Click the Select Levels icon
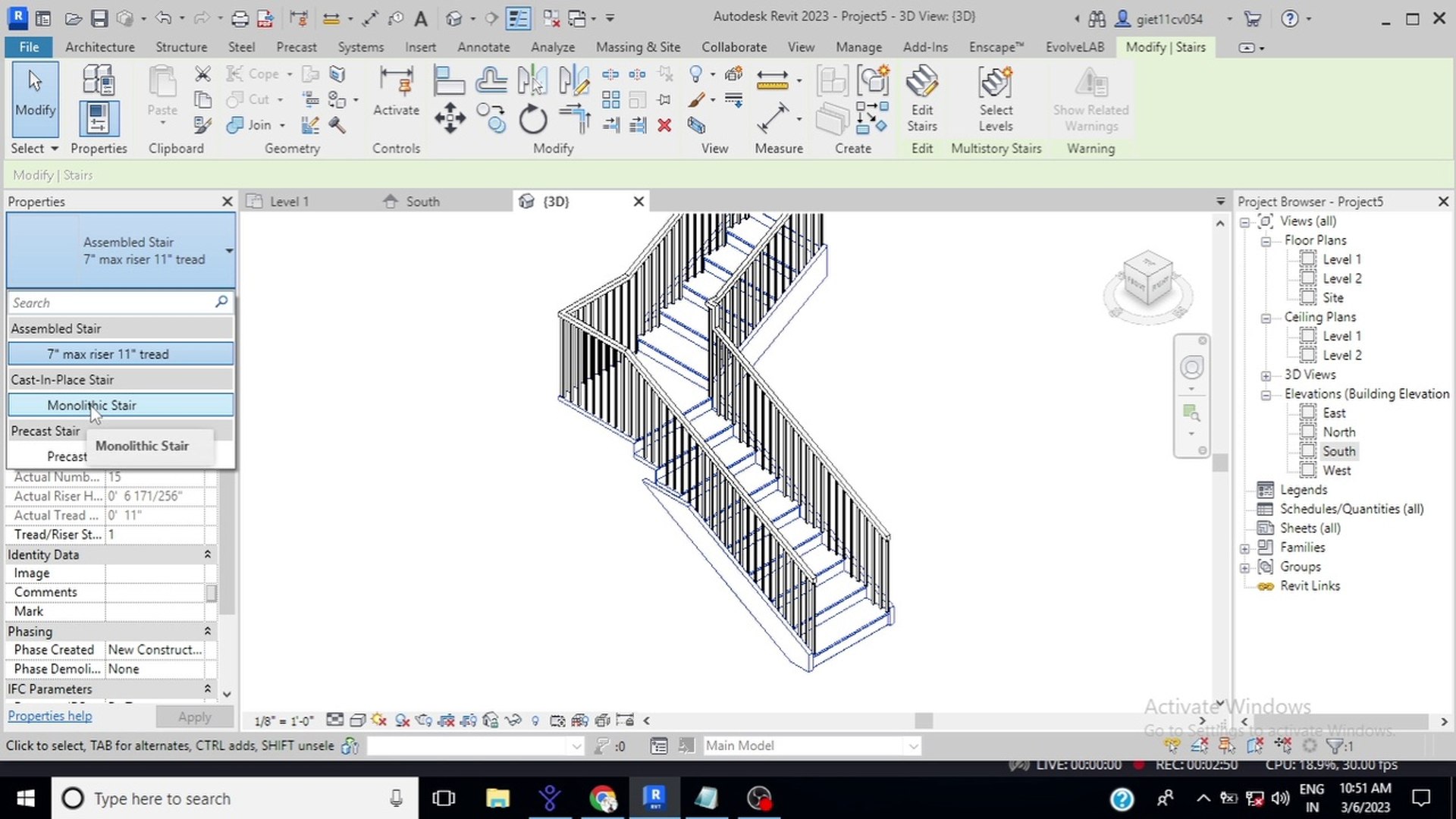The width and height of the screenshot is (1456, 819). click(x=996, y=95)
